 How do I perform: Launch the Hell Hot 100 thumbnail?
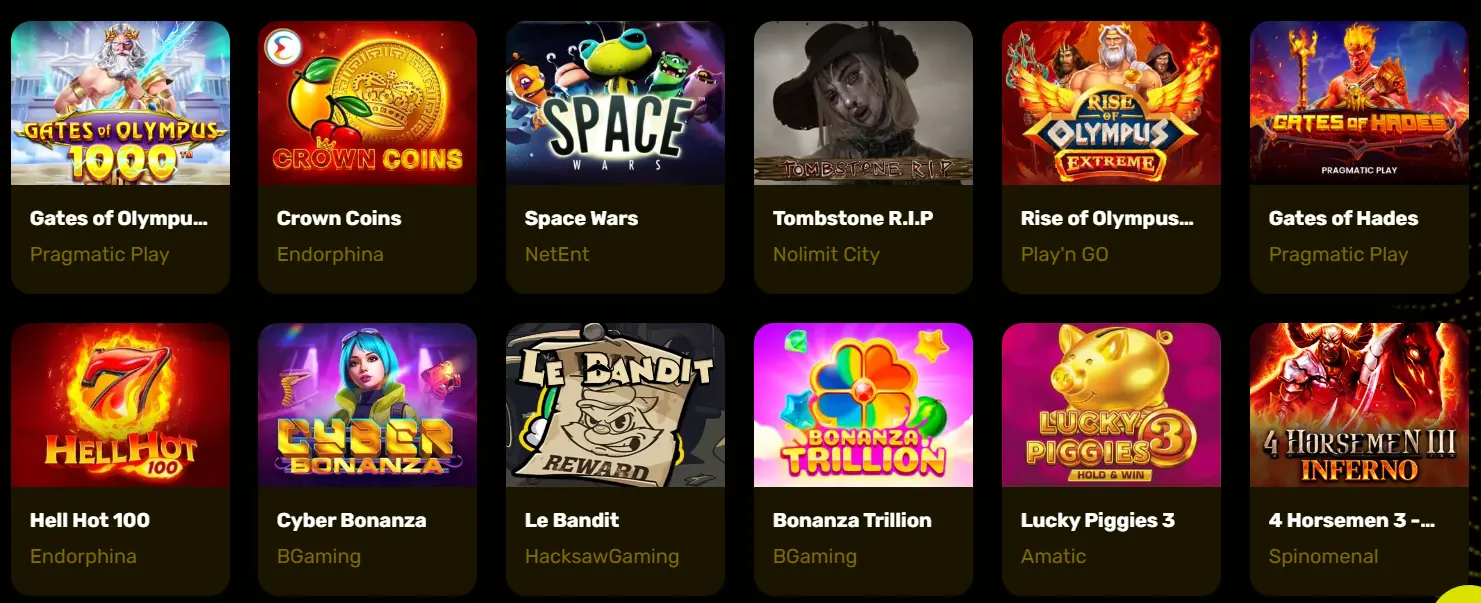click(120, 405)
